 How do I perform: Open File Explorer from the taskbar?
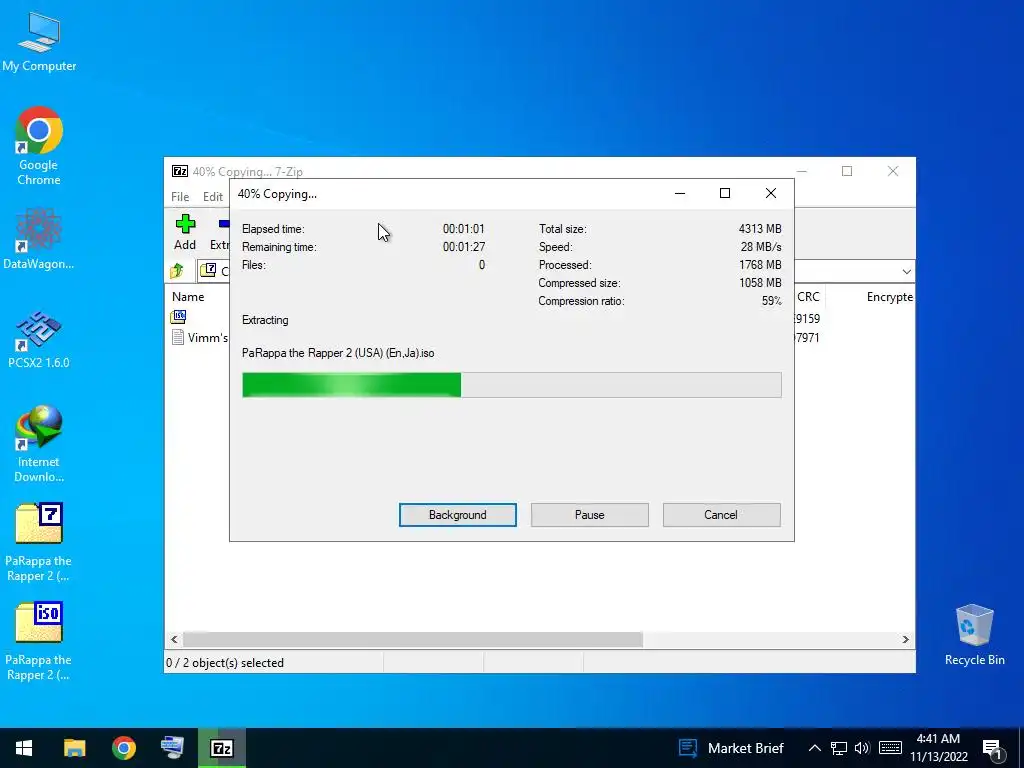coord(74,748)
